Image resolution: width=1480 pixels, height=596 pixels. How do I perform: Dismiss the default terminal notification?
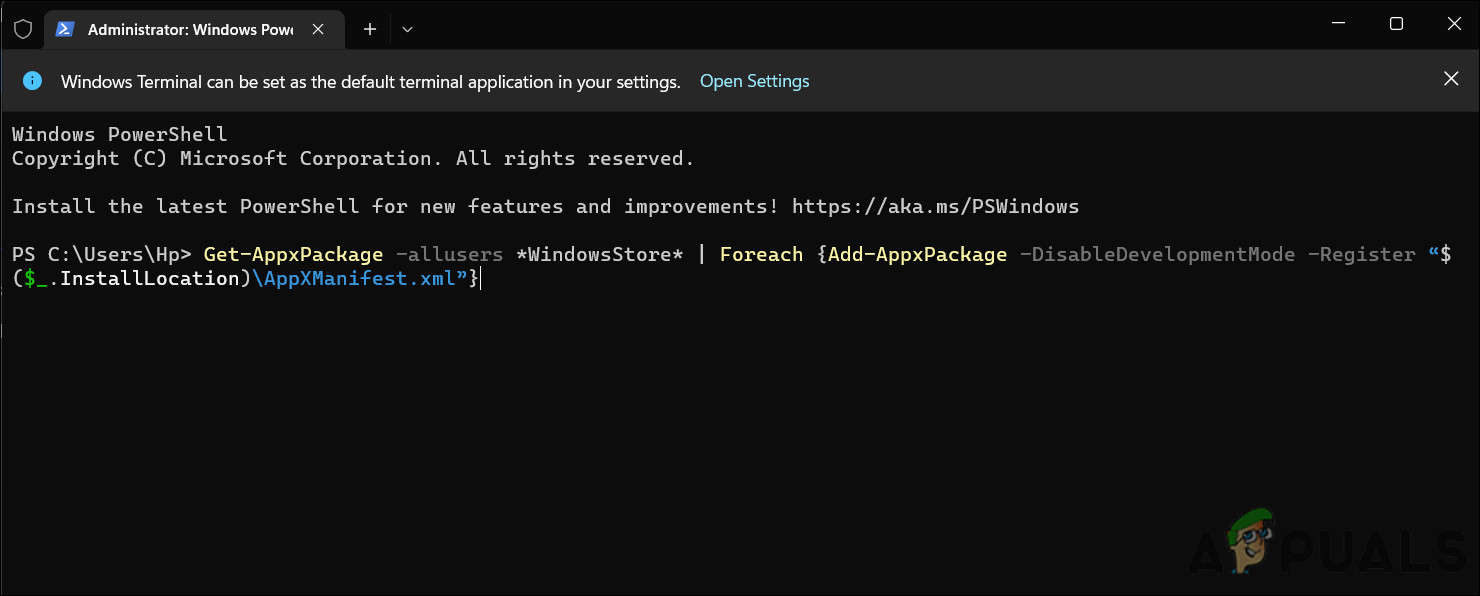pyautogui.click(x=1451, y=79)
